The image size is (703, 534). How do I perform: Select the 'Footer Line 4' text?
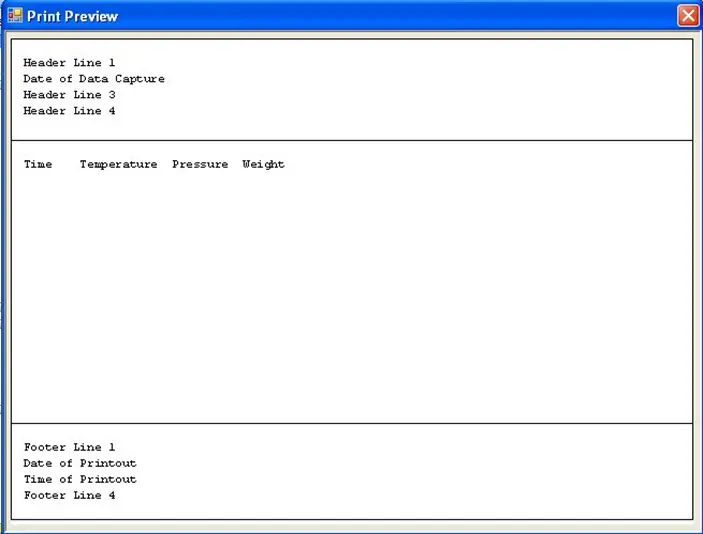[69, 495]
